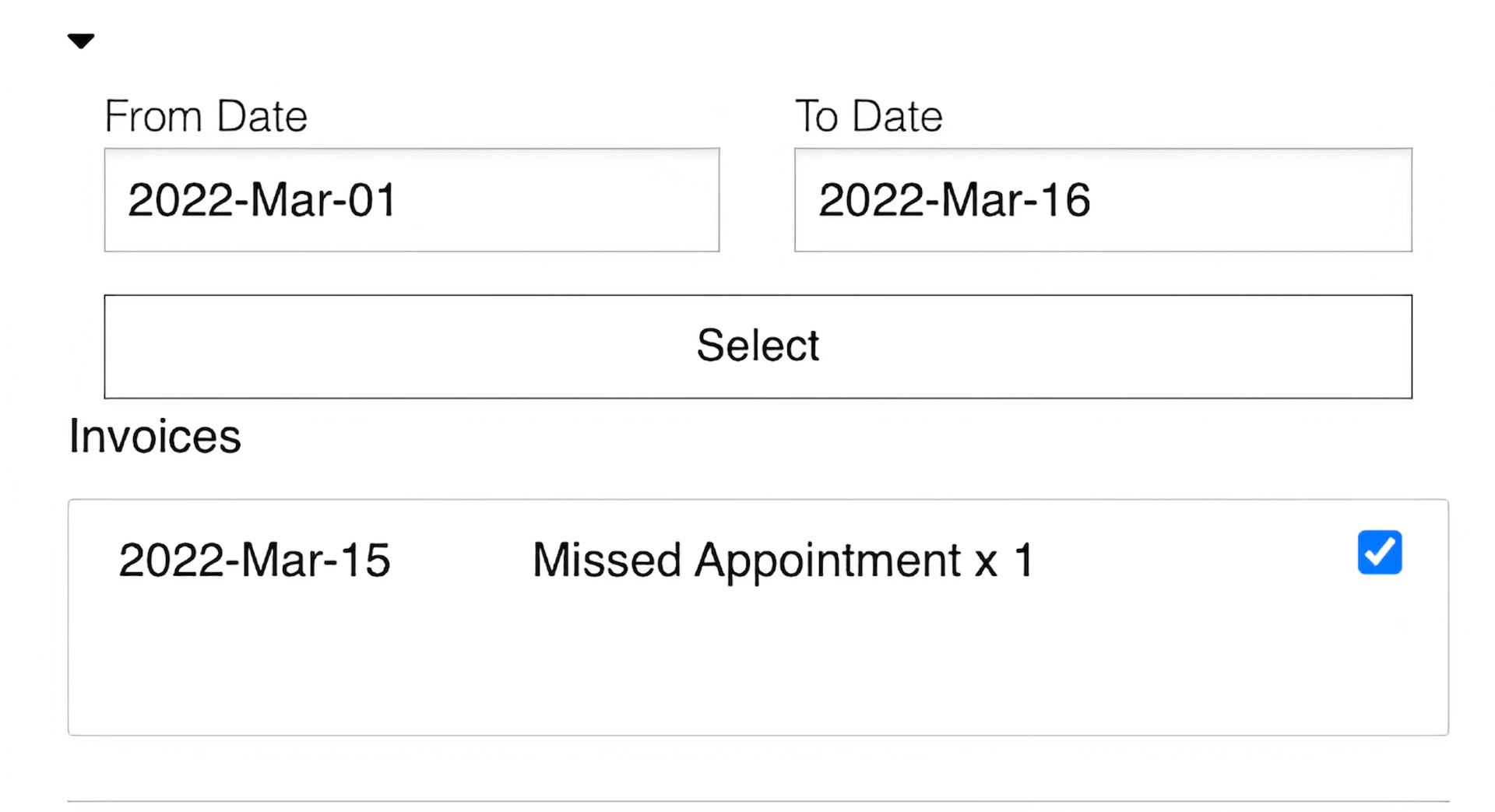The width and height of the screenshot is (1495, 812).
Task: Uncheck the Missed Appointment invoice checkbox
Action: tap(1379, 552)
